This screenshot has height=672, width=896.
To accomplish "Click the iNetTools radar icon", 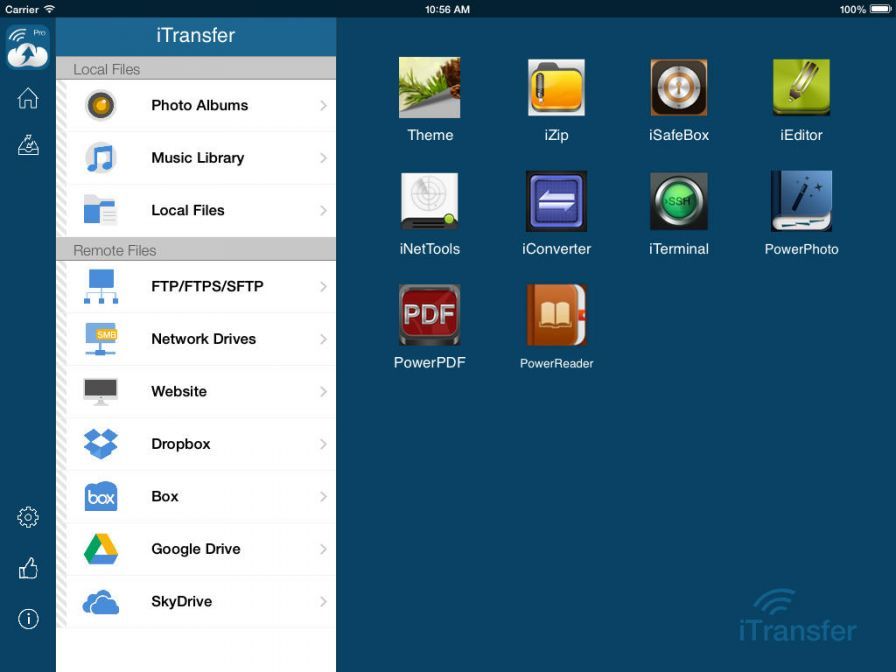I will point(429,201).
